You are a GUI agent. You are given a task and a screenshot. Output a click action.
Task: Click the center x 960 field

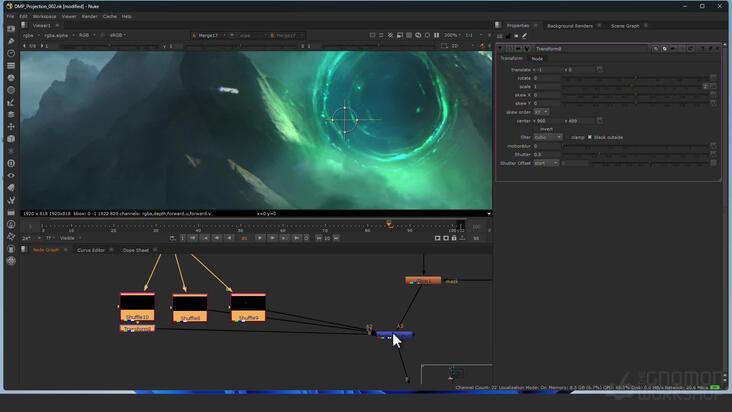pos(549,121)
